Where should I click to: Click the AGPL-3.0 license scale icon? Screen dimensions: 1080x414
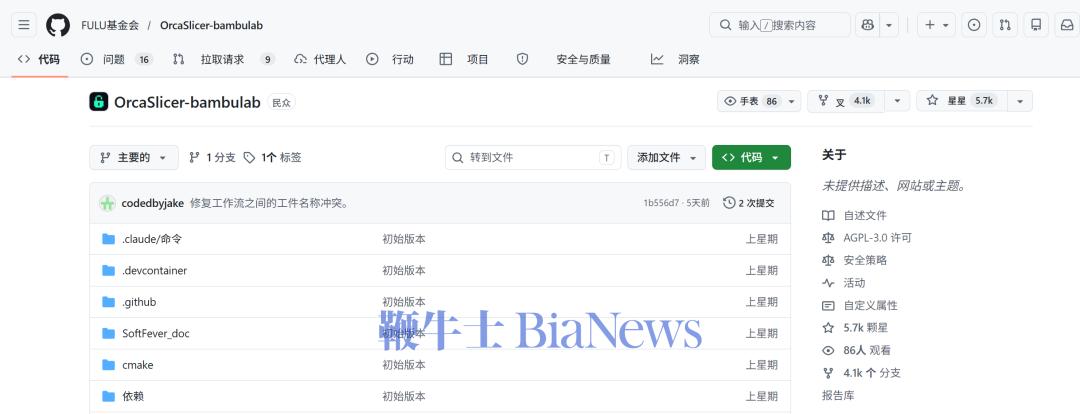coord(828,238)
